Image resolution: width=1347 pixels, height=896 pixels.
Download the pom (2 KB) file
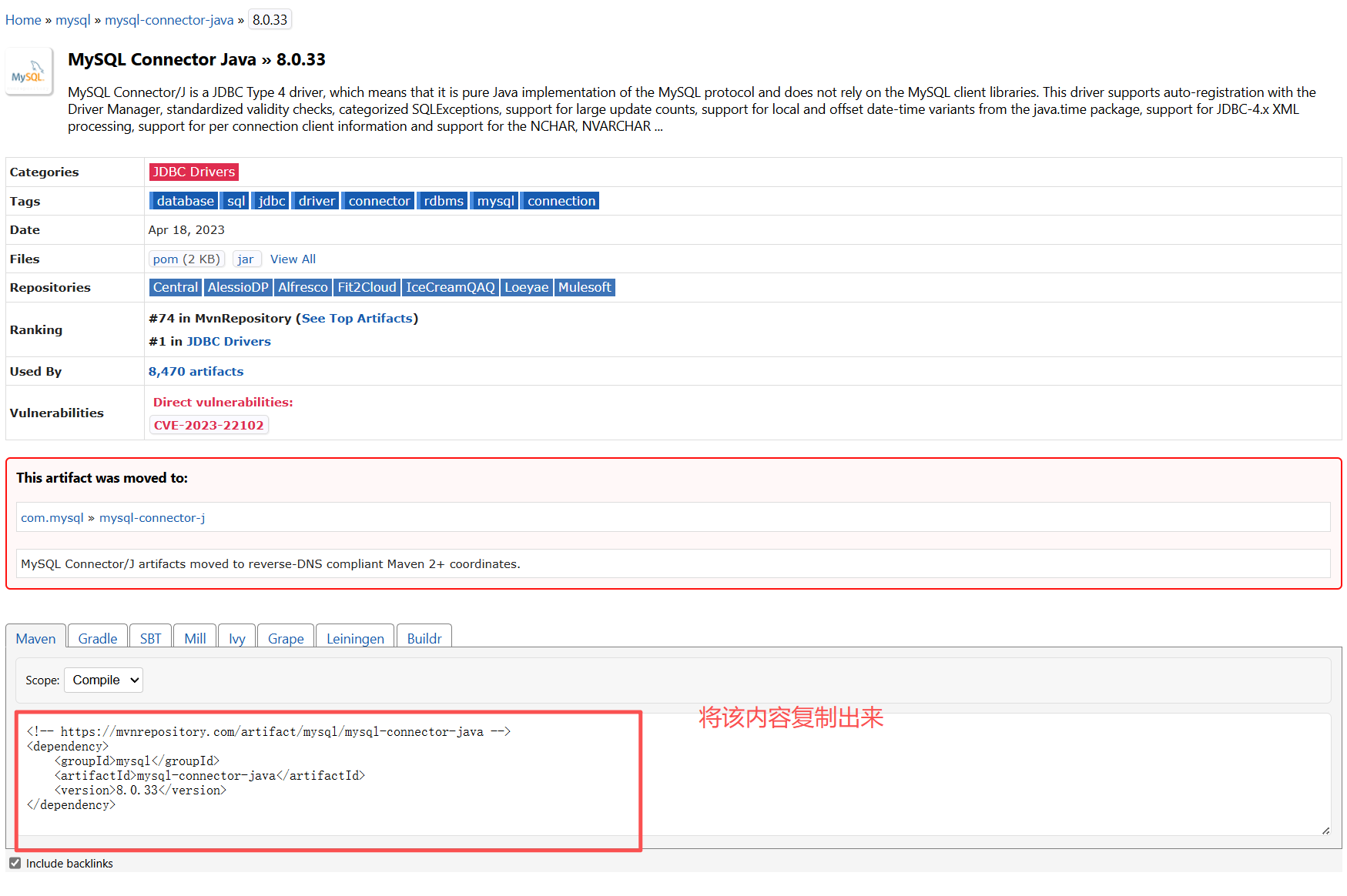(x=186, y=259)
